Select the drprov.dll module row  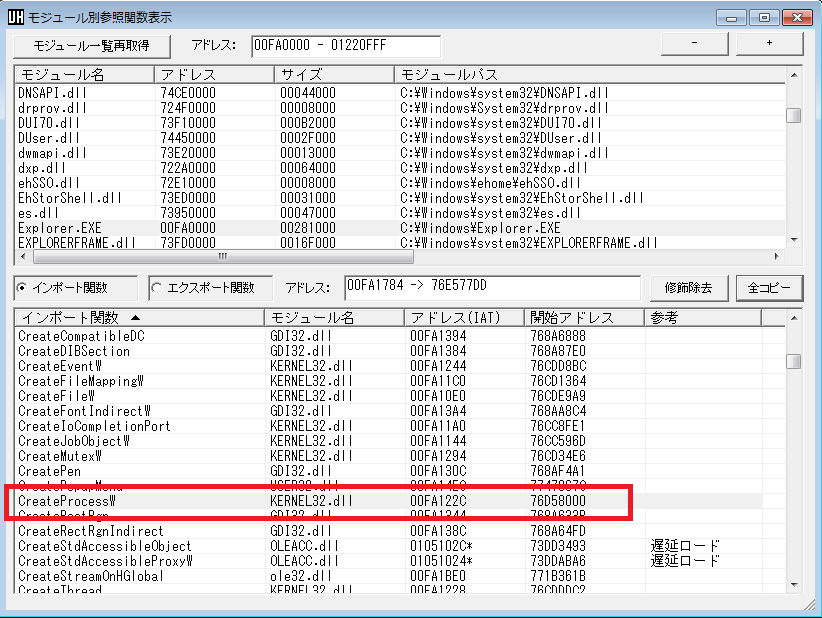point(401,108)
